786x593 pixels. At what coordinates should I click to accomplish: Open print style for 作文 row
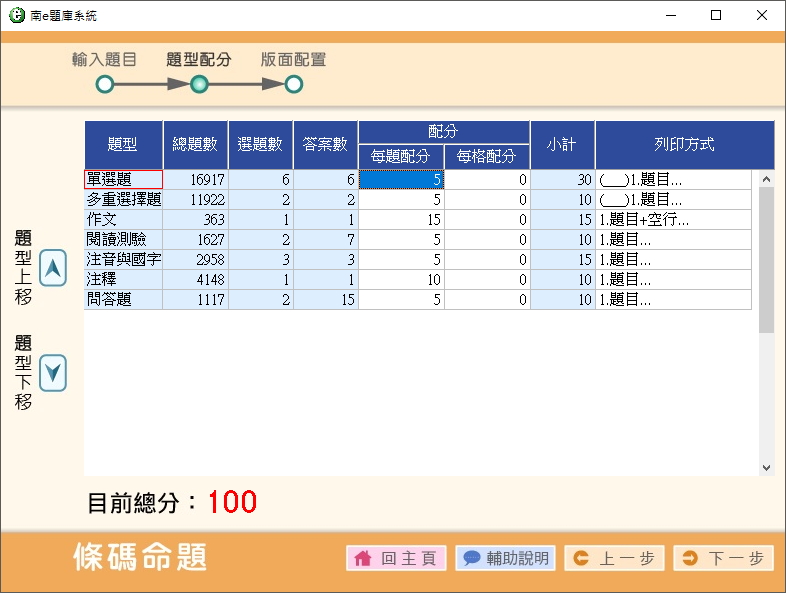pos(673,220)
